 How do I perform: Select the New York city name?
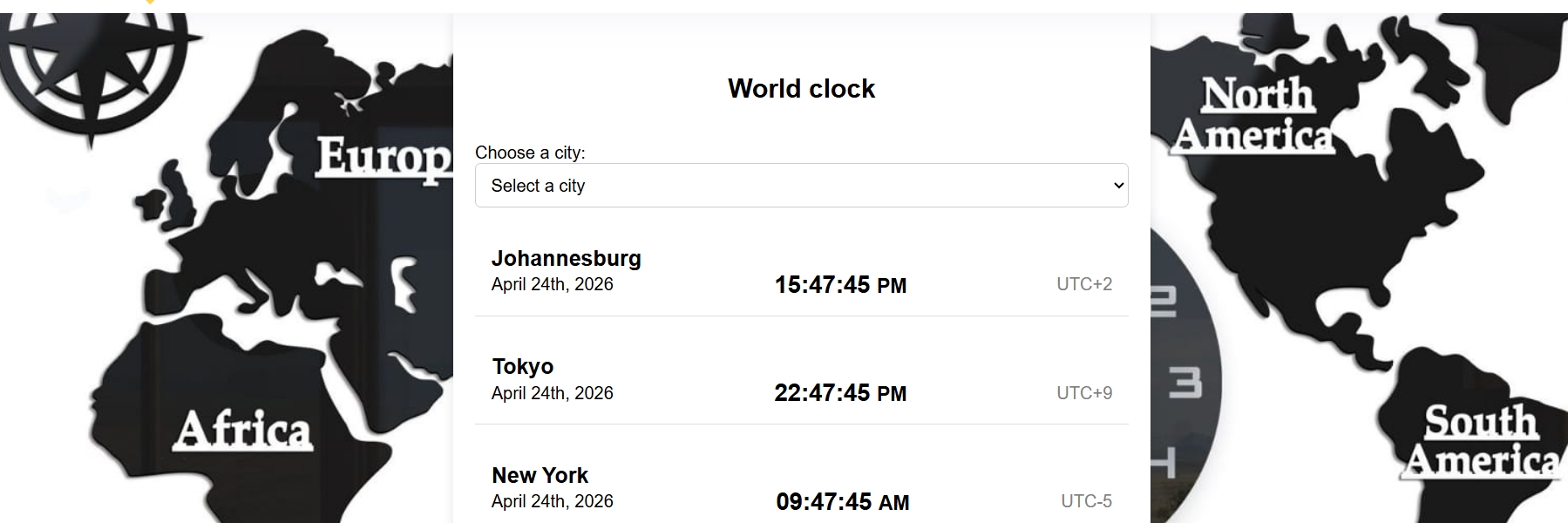[x=540, y=475]
